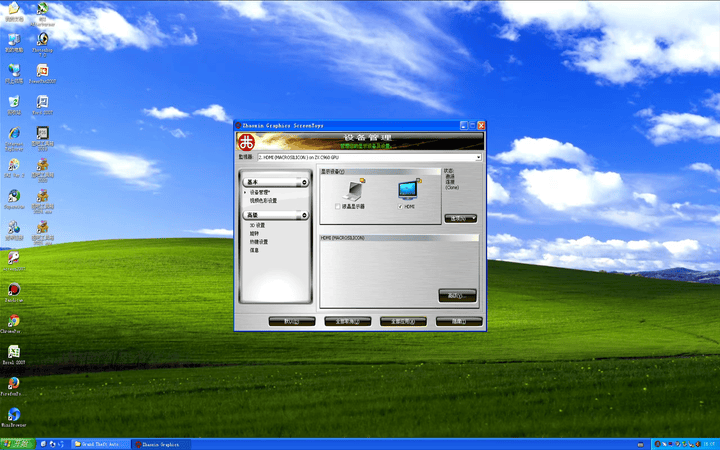The image size is (720, 450).
Task: Launch Internet Explorer from the desktop
Action: coord(14,138)
